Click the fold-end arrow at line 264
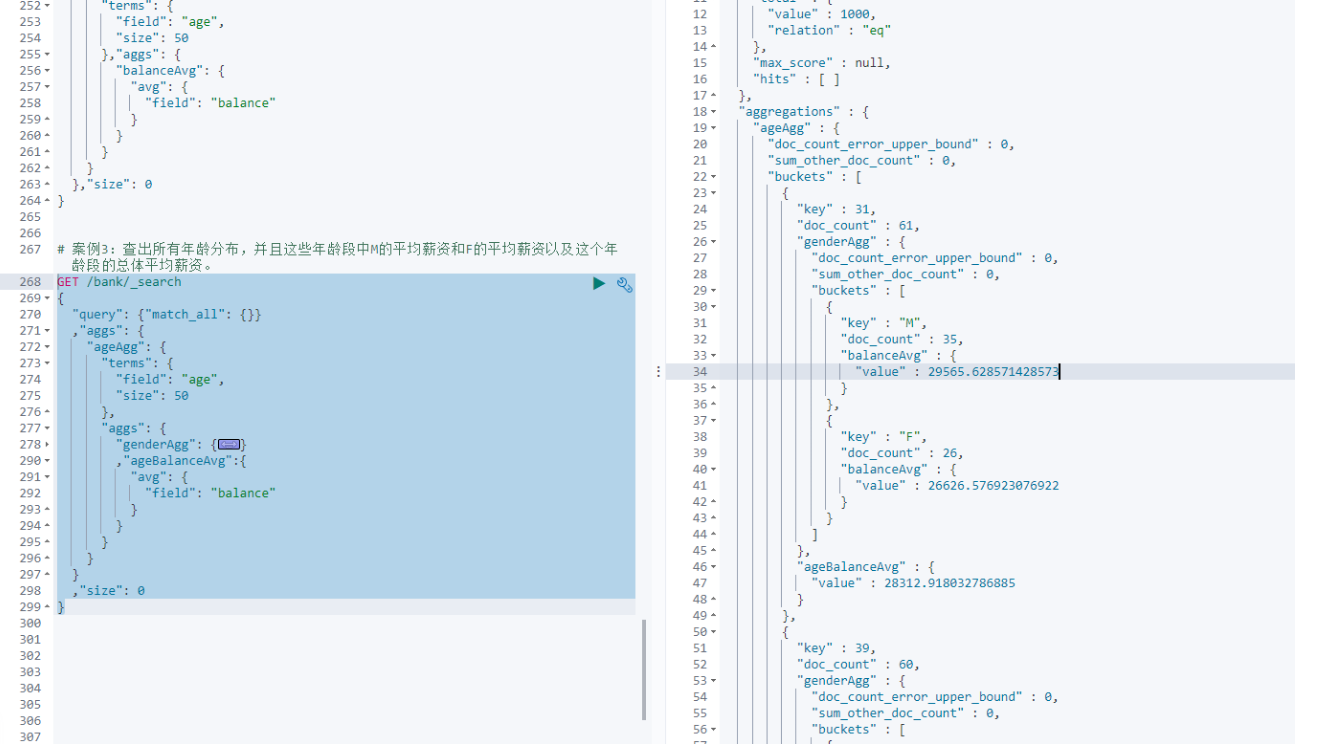The width and height of the screenshot is (1339, 753). click(49, 200)
